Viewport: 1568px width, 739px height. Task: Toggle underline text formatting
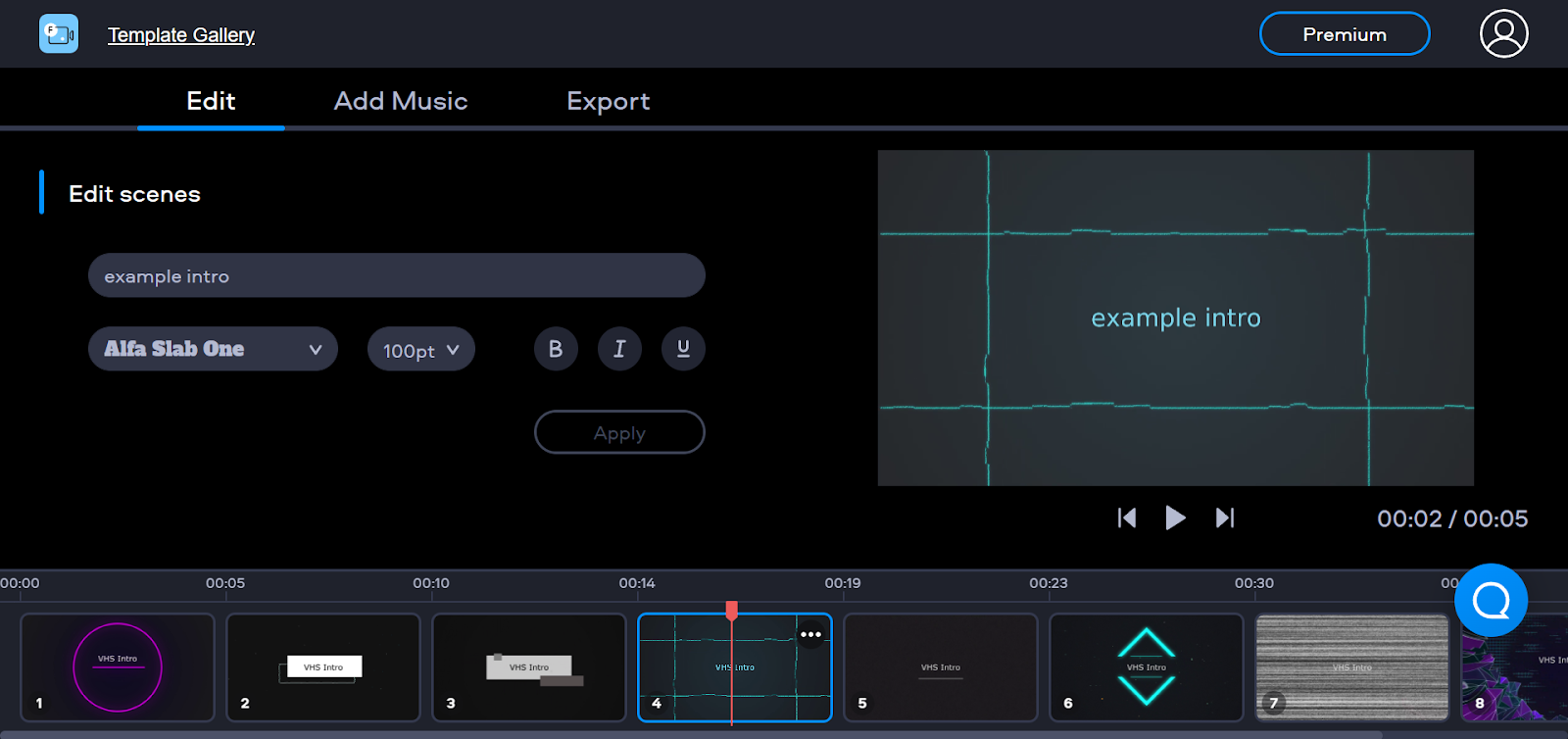tap(683, 349)
